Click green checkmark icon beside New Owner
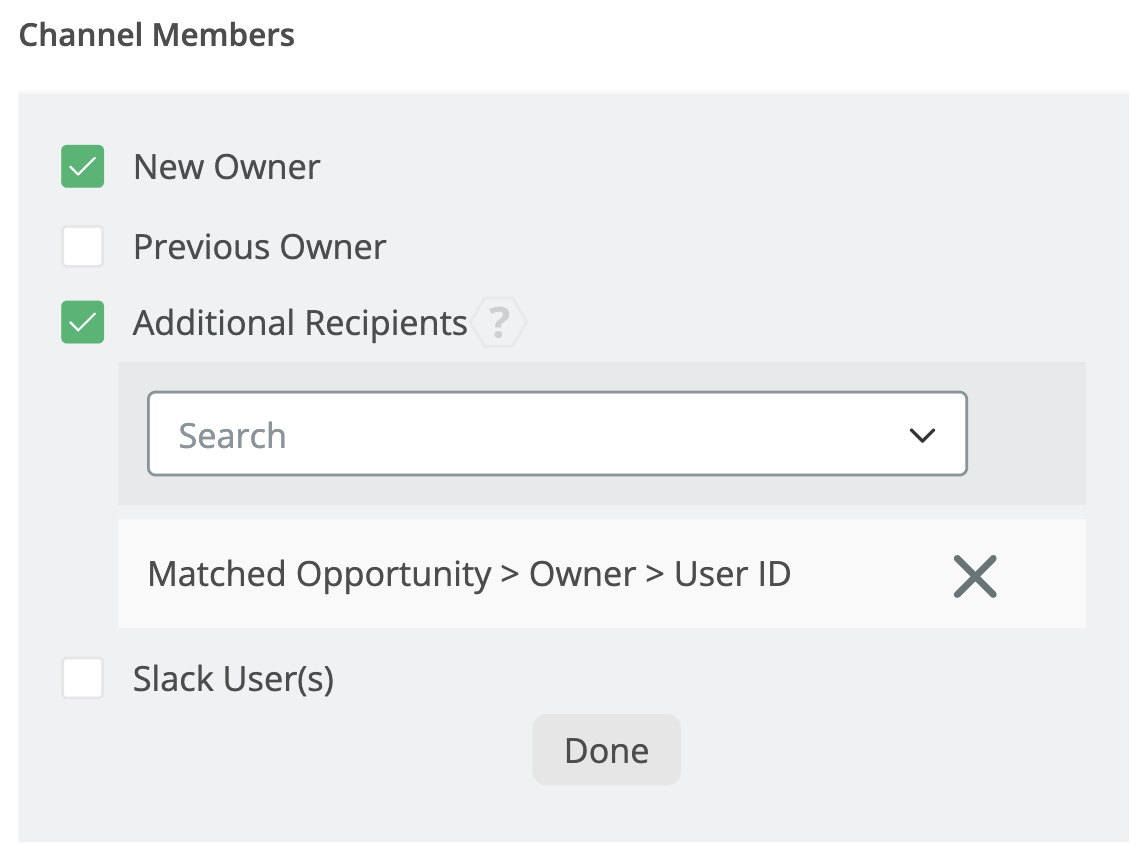1141x868 pixels. click(x=83, y=167)
